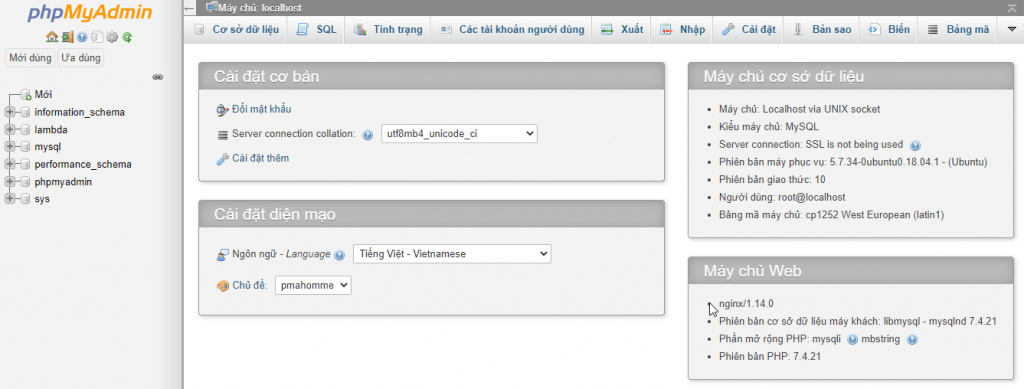
Task: Click the Ưa dùng favorites button
Action: point(81,57)
